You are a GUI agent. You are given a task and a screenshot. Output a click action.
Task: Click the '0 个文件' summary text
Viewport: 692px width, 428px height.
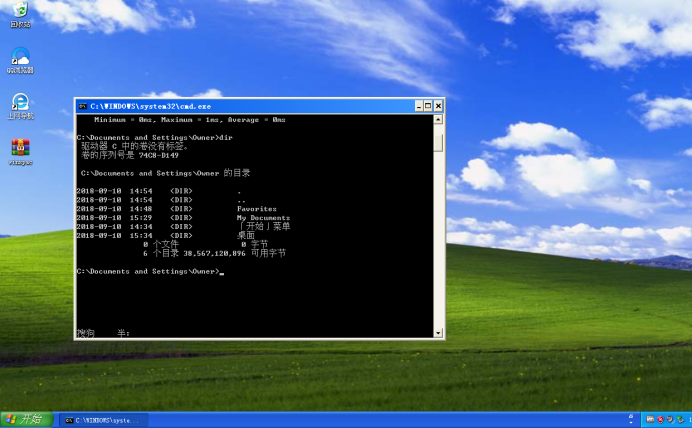pyautogui.click(x=161, y=244)
